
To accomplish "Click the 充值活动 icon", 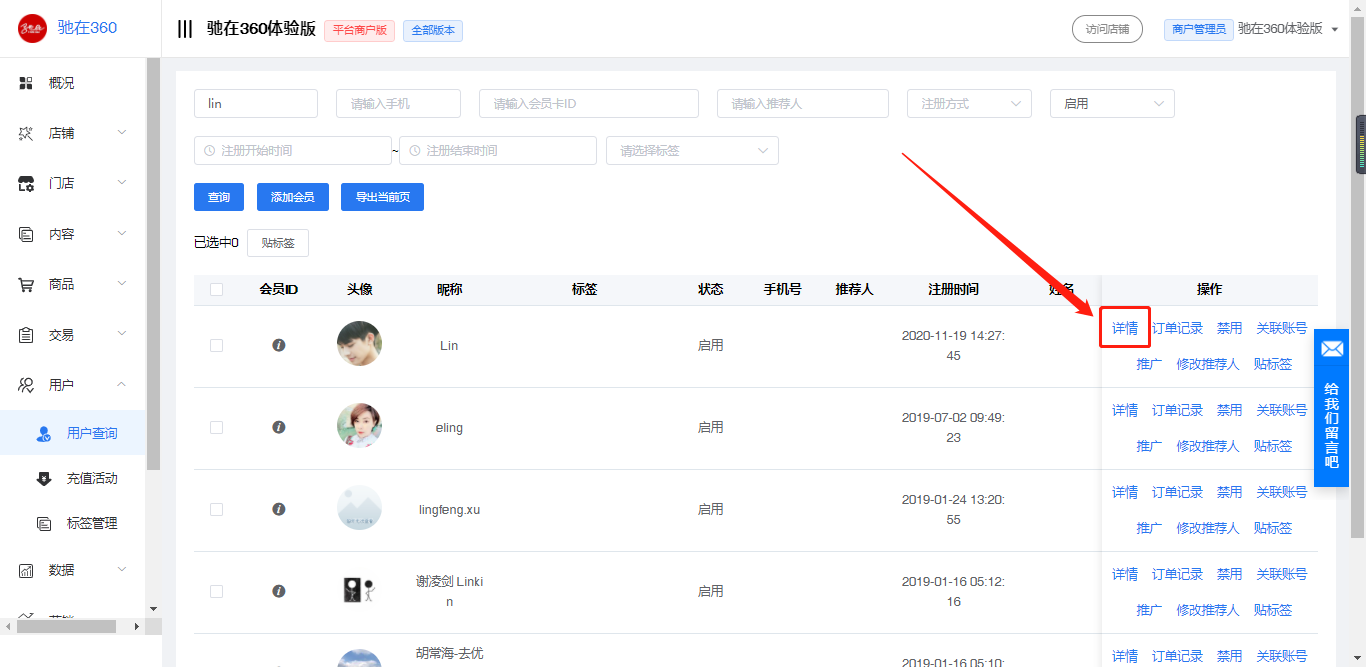I will point(44,479).
